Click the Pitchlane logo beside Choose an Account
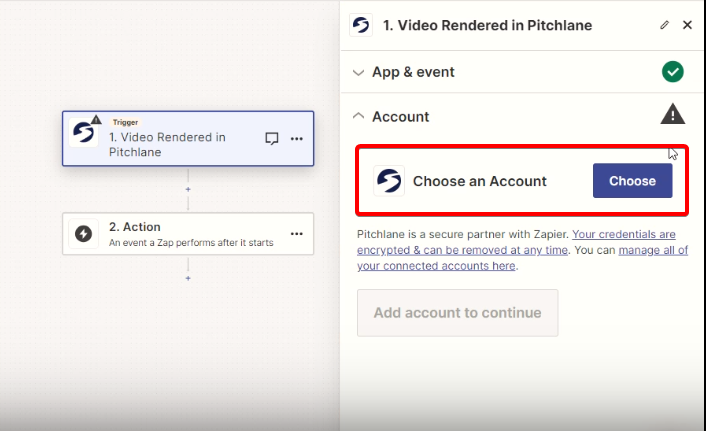Screen dimensions: 706x431 [389, 181]
